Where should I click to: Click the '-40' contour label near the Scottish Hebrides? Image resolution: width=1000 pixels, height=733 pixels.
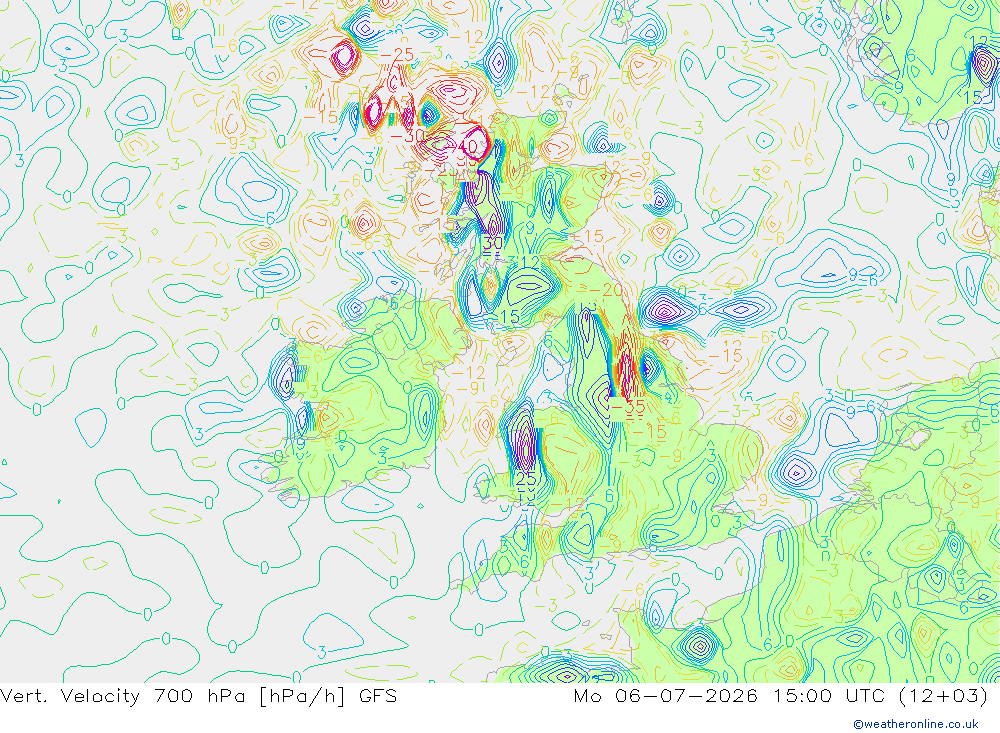[x=462, y=147]
